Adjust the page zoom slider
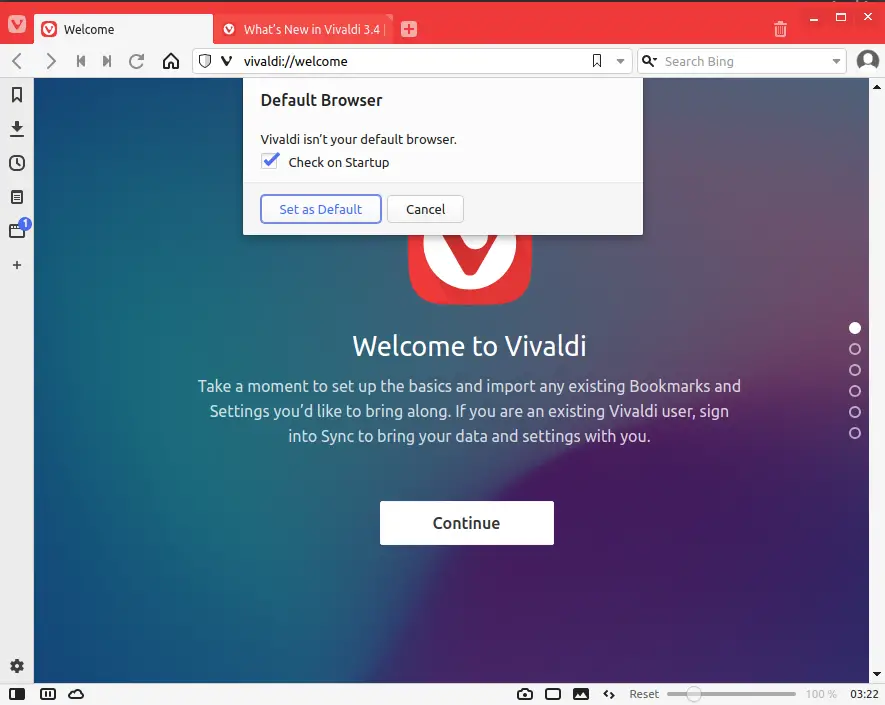885x705 pixels. point(694,693)
